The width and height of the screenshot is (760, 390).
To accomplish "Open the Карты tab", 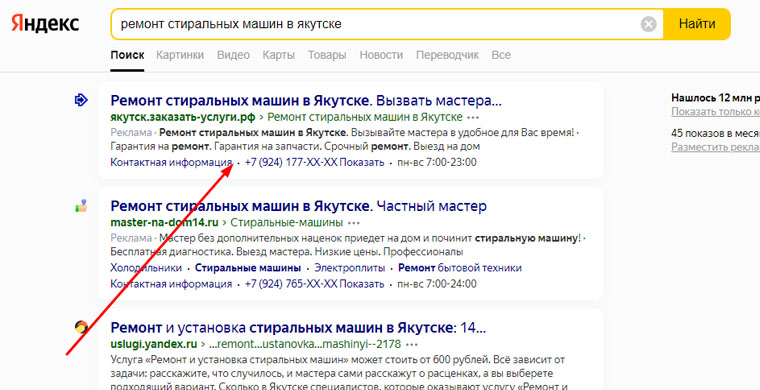I will tap(279, 55).
